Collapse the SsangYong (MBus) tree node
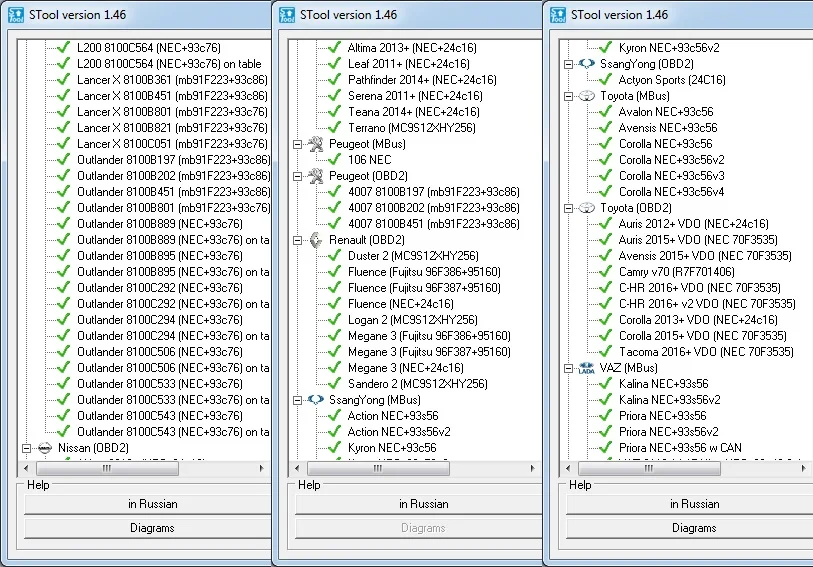 [x=298, y=401]
